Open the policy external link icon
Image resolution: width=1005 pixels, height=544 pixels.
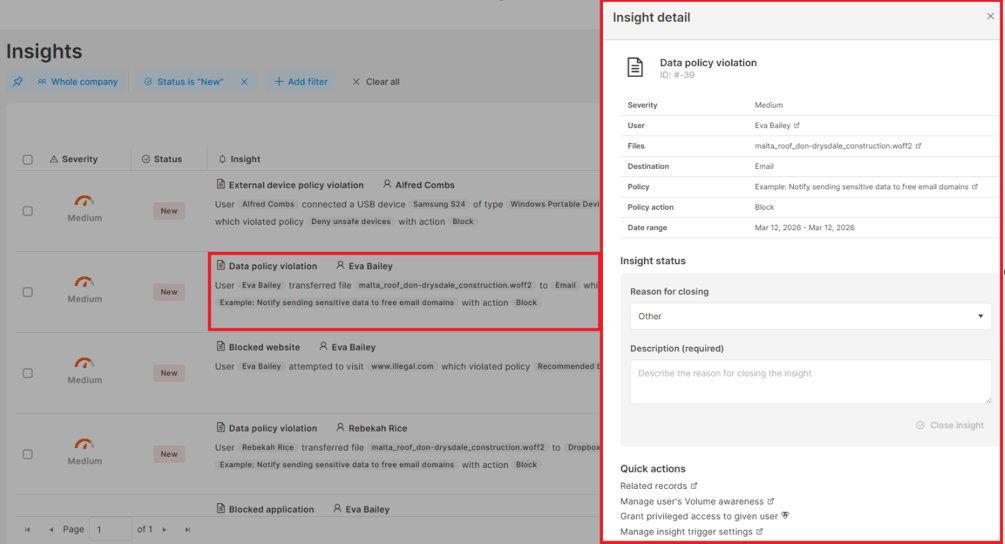tap(975, 187)
